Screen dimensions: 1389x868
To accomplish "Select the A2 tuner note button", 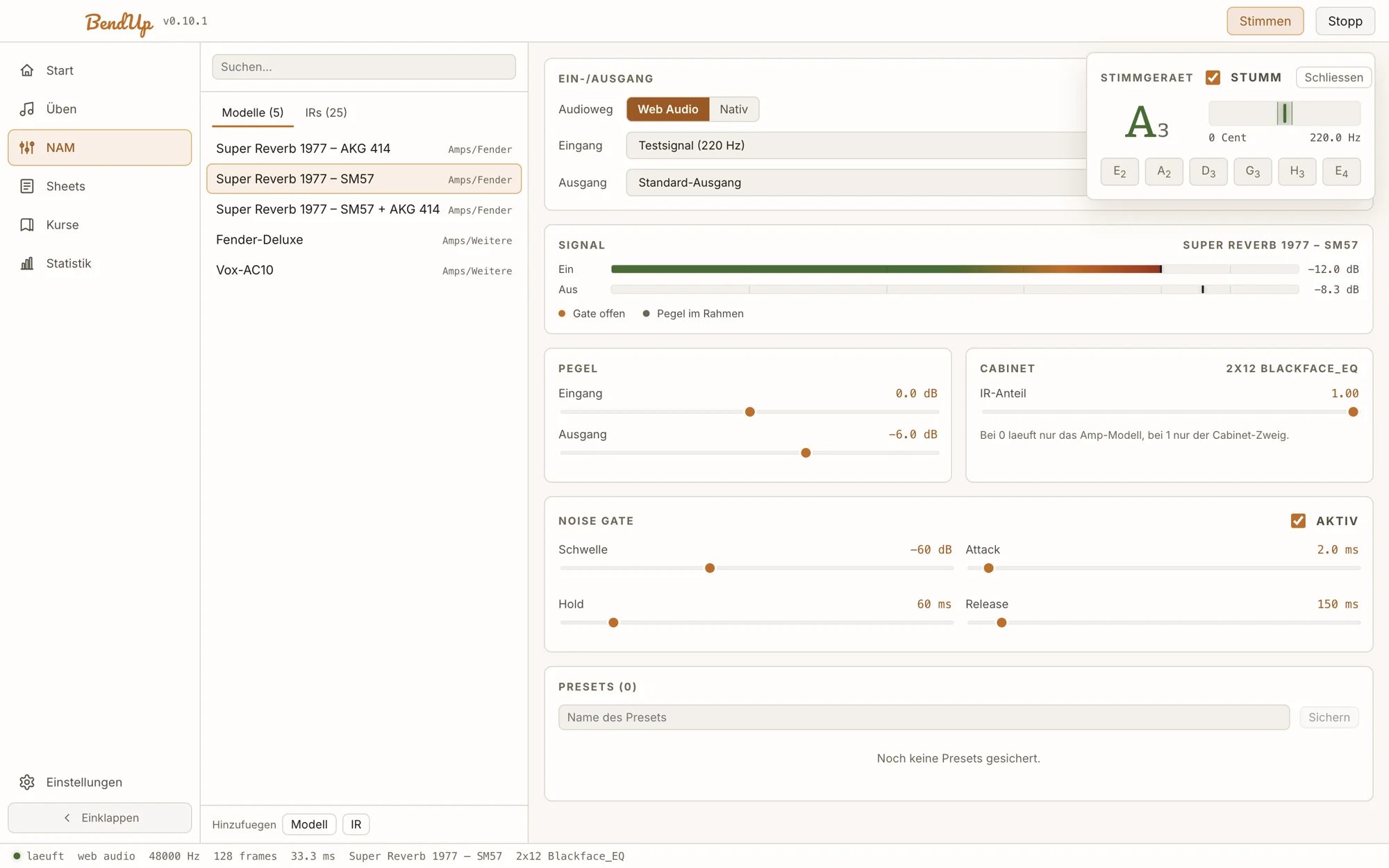I will click(1164, 172).
